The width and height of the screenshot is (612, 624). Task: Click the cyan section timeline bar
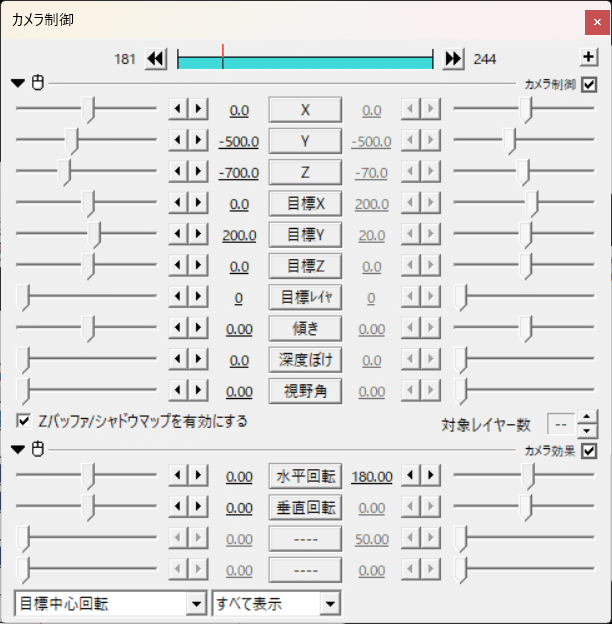tap(305, 63)
